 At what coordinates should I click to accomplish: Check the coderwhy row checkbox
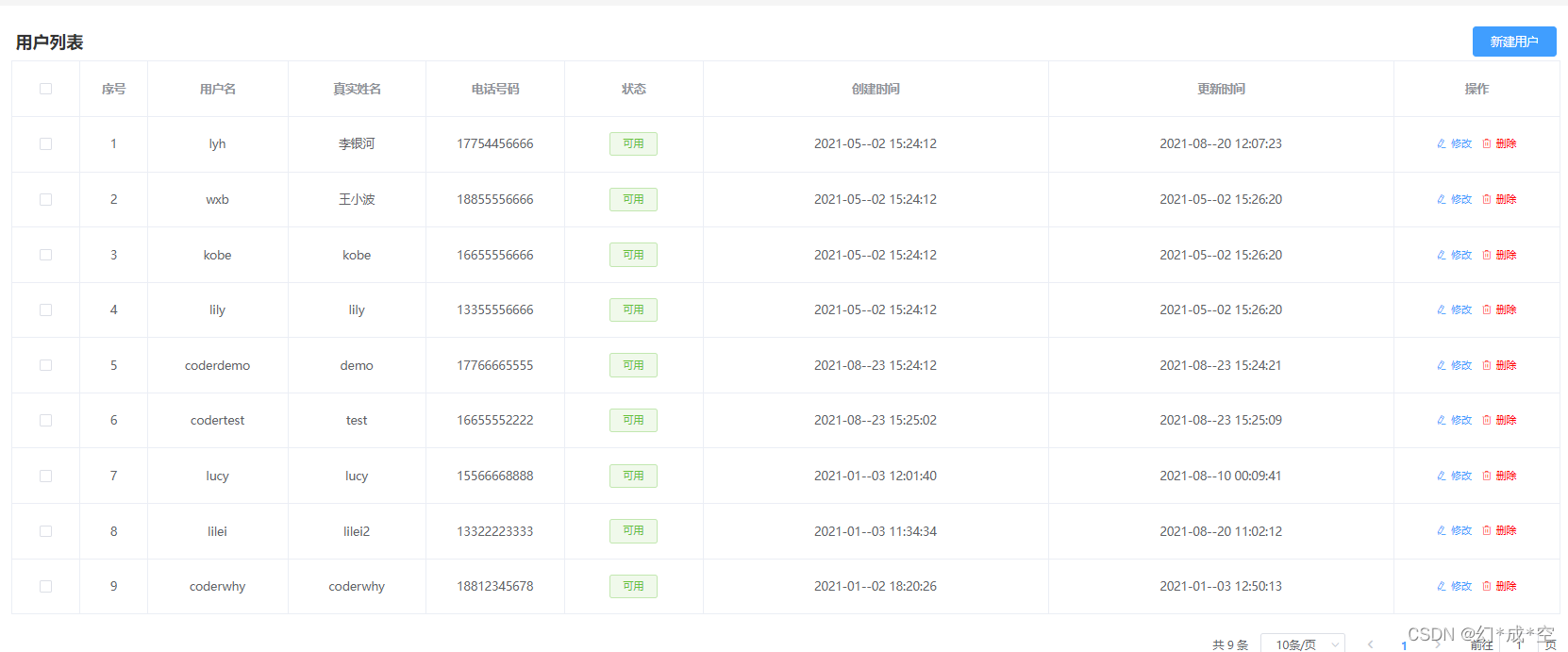[45, 586]
